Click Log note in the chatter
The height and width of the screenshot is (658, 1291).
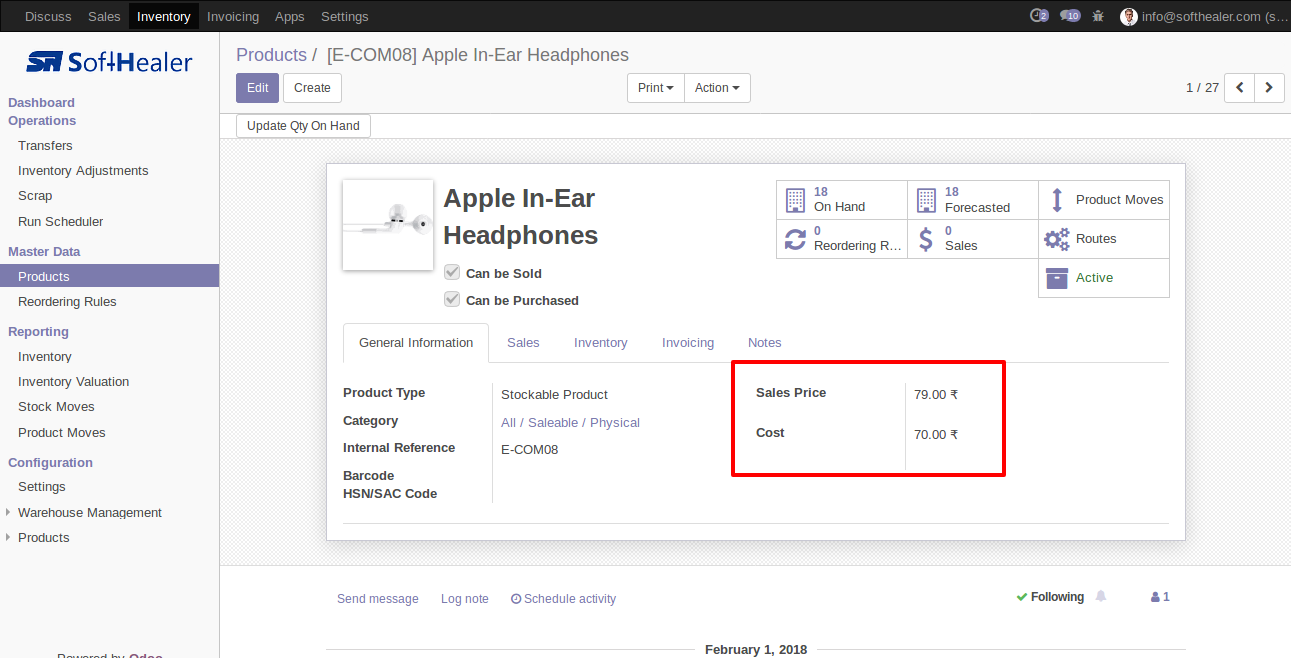coord(465,599)
